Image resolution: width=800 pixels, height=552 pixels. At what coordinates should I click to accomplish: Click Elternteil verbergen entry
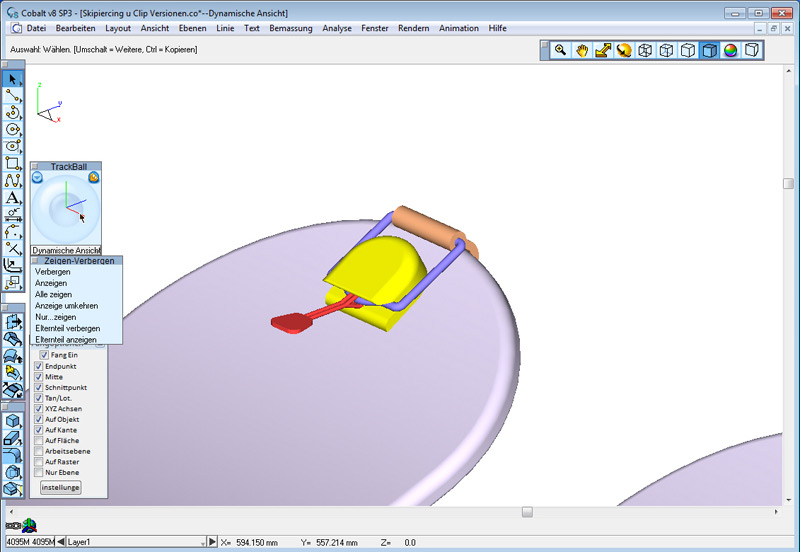pos(67,328)
